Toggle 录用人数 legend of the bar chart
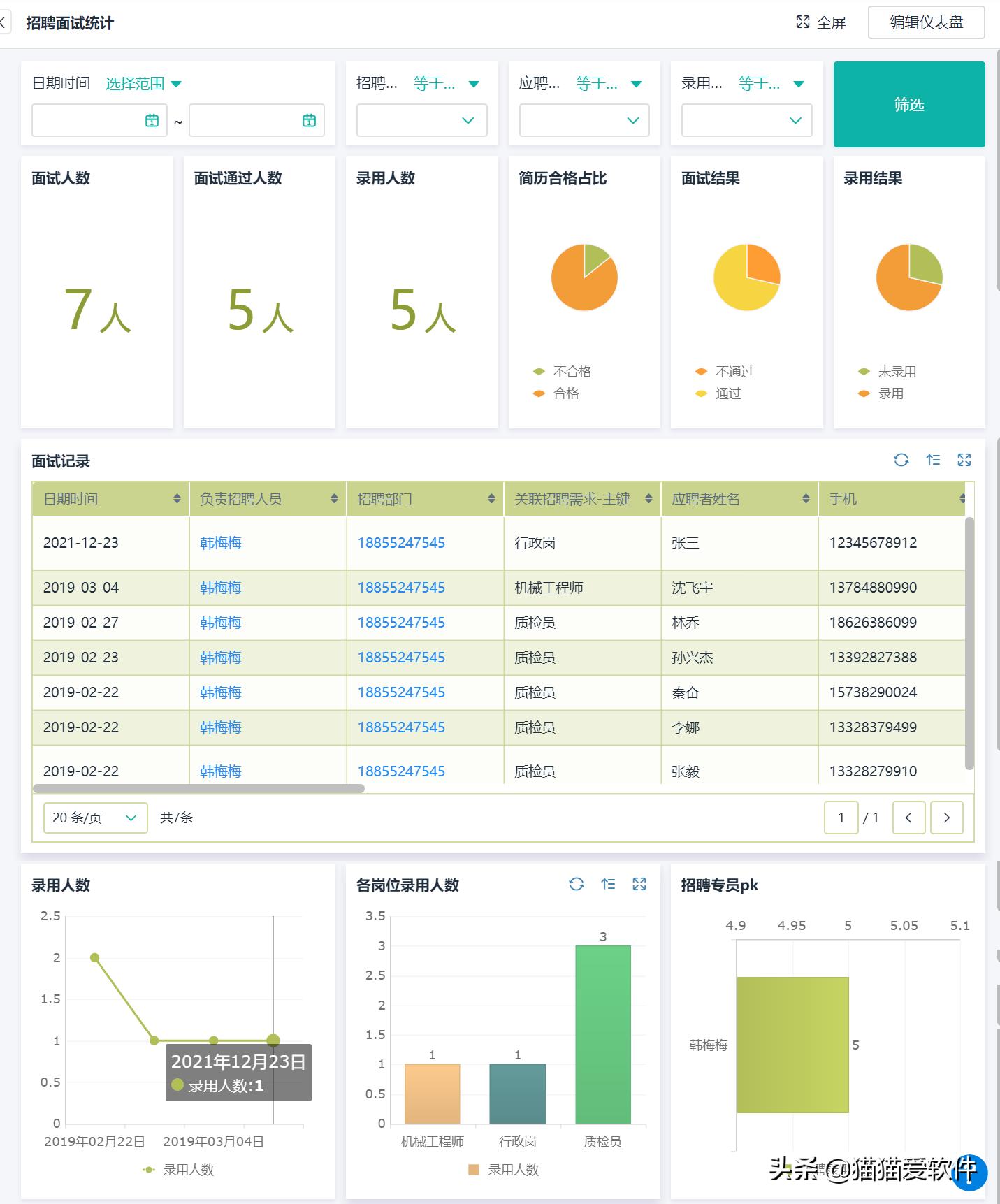 tap(504, 1170)
